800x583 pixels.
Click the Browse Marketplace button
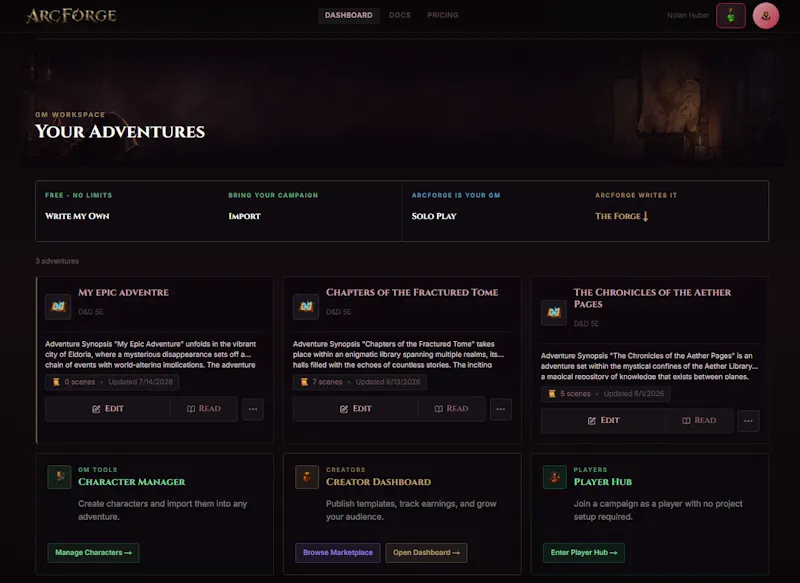338,553
